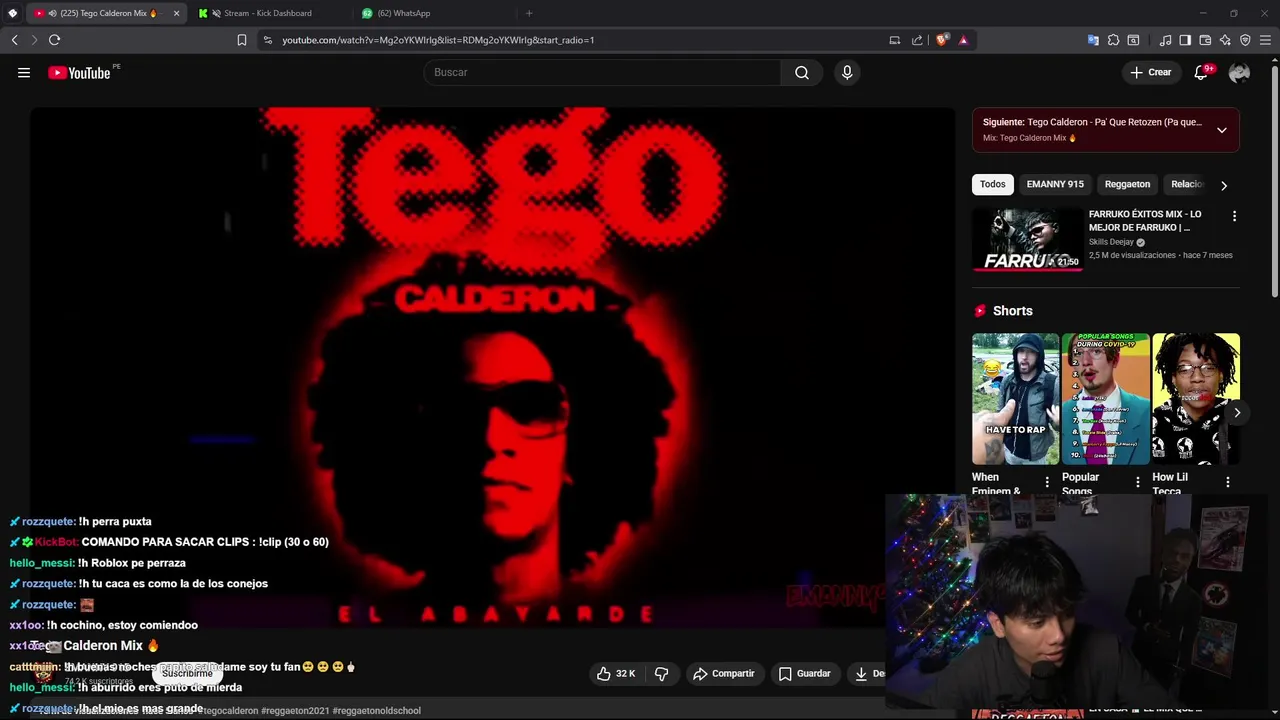The height and width of the screenshot is (720, 1280).
Task: Unmute the Kick Dashboard tab
Action: pos(216,13)
